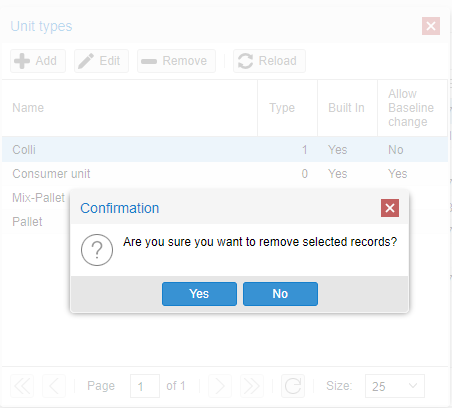This screenshot has width=452, height=408.
Task: Go to next page arrow
Action: tap(220, 386)
